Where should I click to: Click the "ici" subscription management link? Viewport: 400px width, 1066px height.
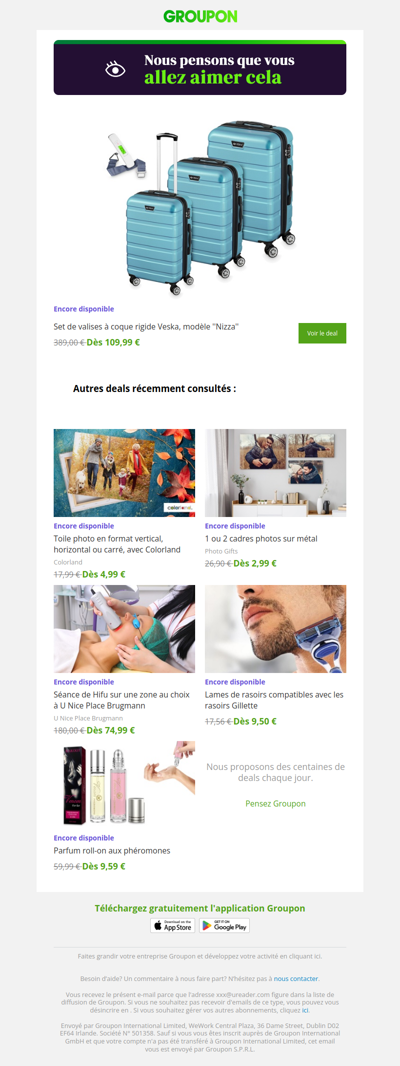tap(305, 1010)
